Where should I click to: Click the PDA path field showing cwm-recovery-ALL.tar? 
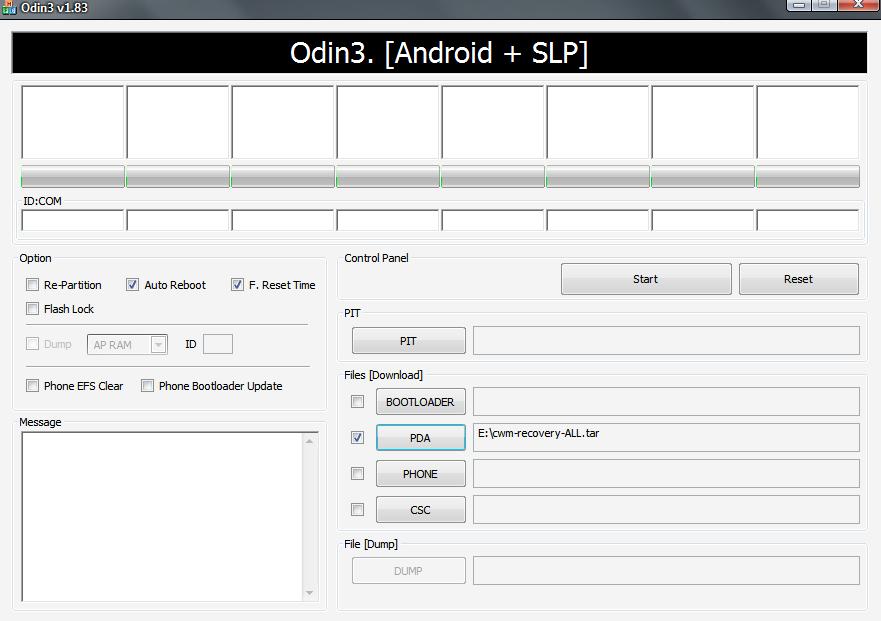pos(665,437)
